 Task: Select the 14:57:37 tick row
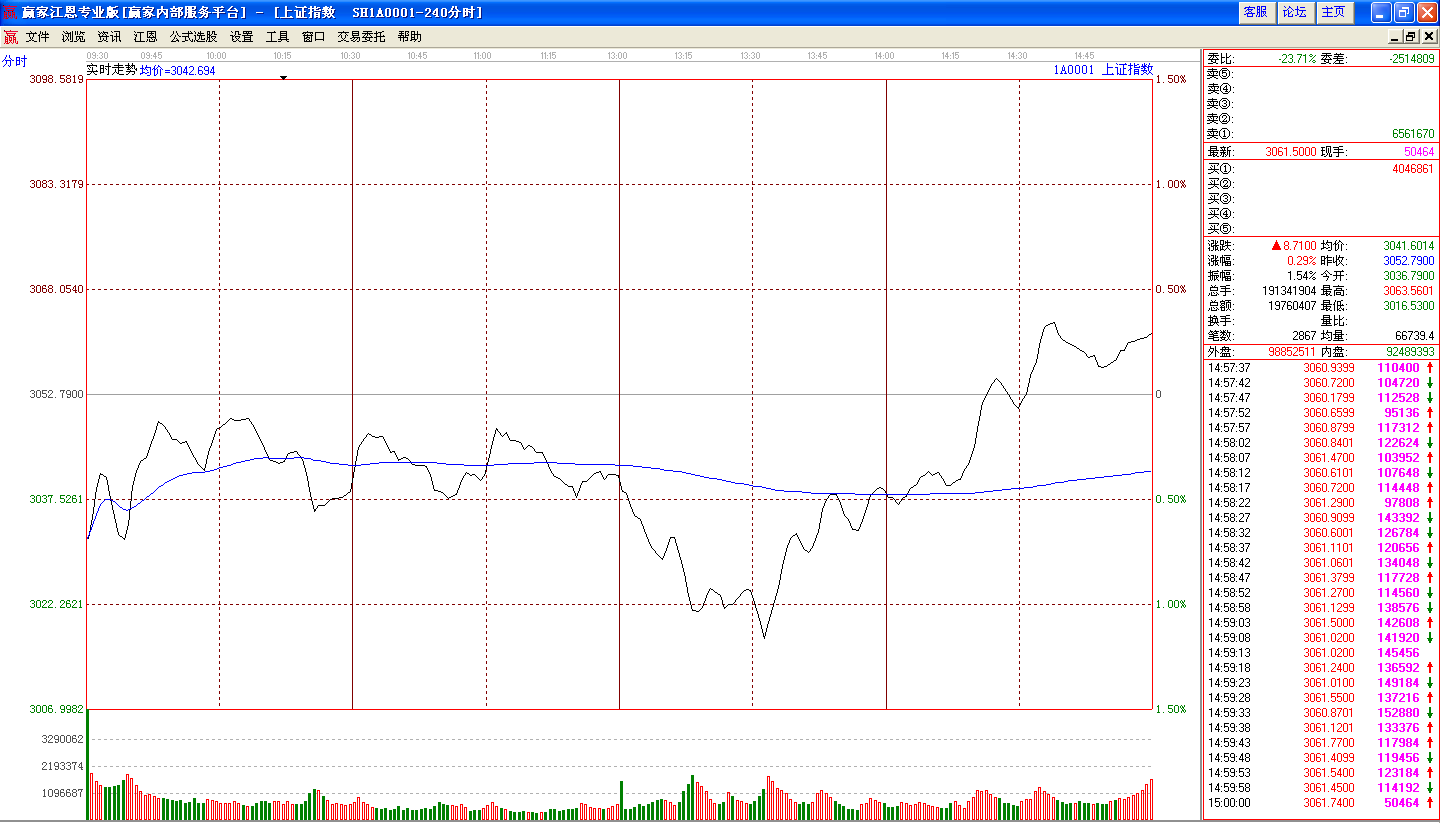(1321, 368)
